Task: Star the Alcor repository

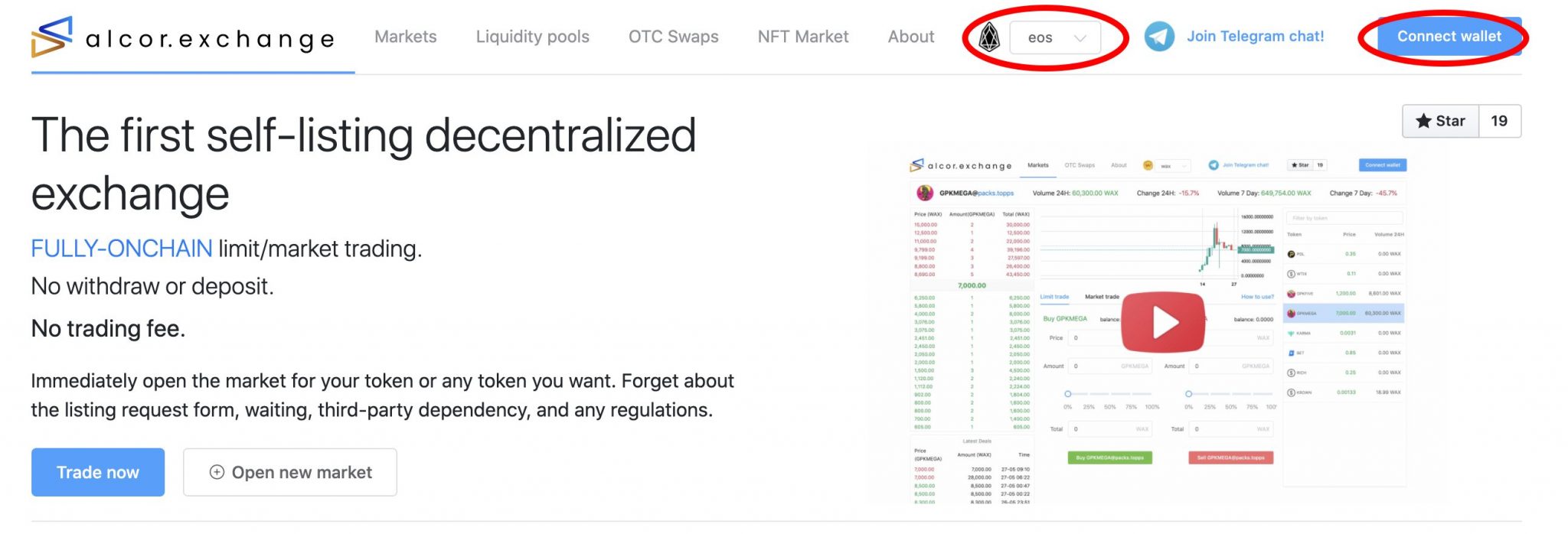Action: pyautogui.click(x=1439, y=120)
